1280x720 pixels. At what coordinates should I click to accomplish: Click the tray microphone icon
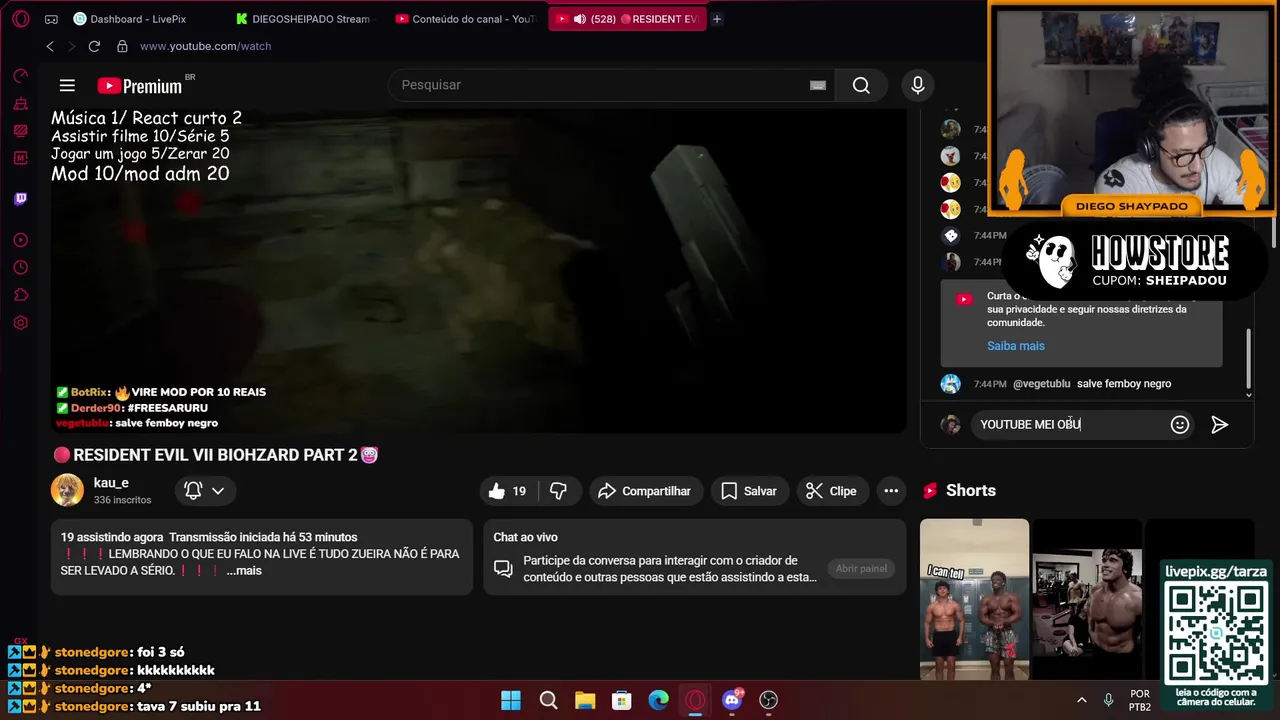[1108, 700]
